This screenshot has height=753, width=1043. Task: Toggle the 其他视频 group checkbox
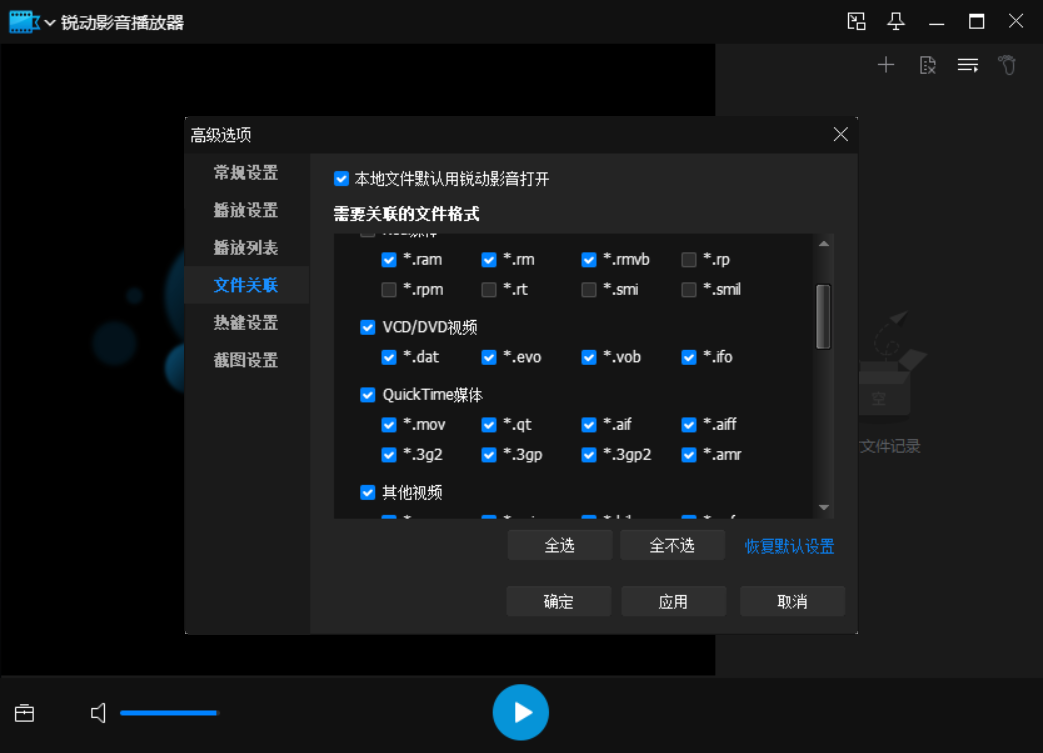pyautogui.click(x=368, y=492)
